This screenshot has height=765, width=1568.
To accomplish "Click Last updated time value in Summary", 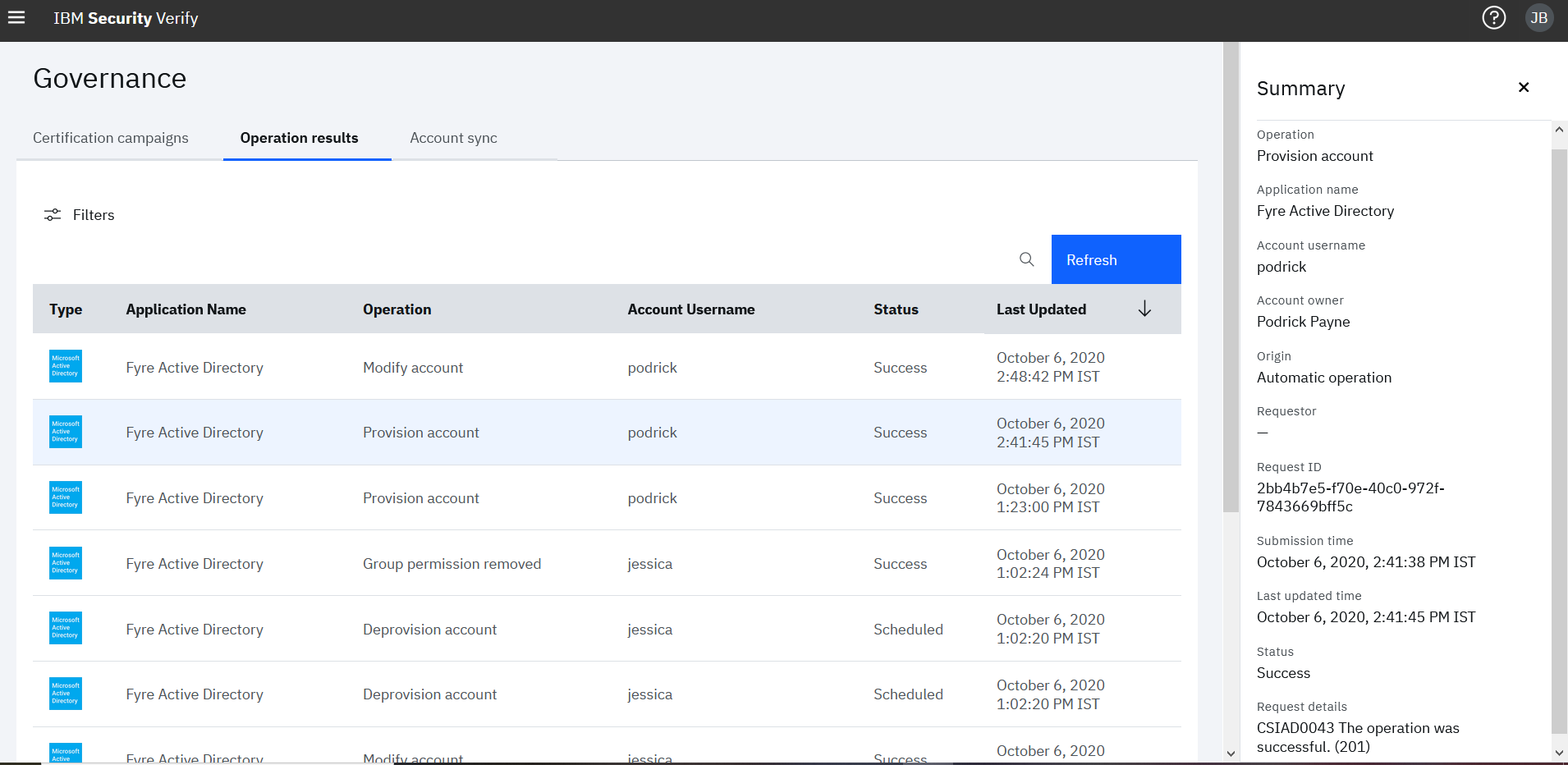I will [x=1366, y=617].
